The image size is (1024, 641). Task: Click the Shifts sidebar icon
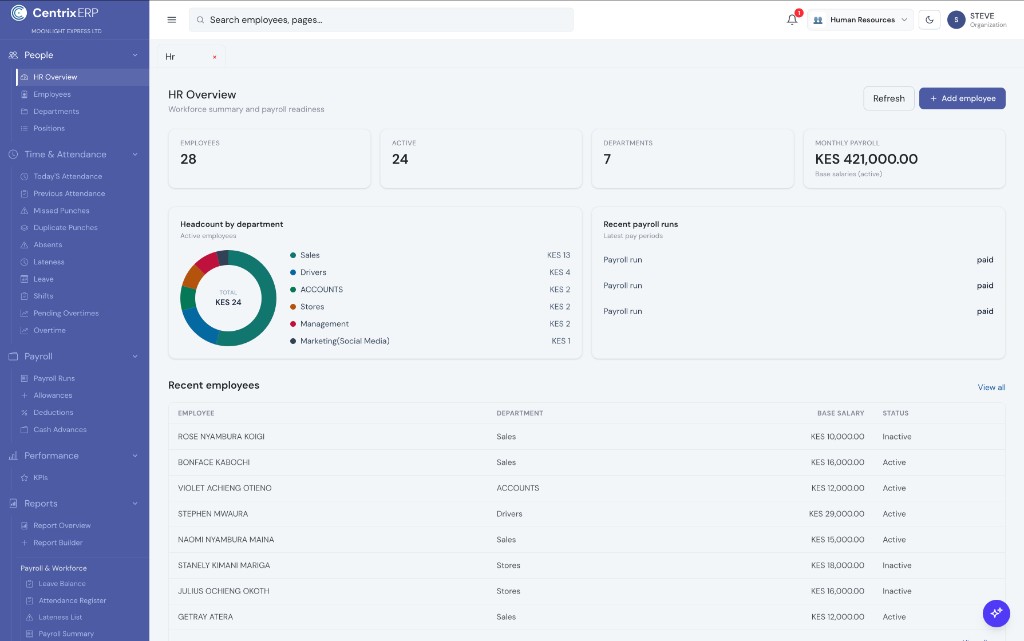pyautogui.click(x=24, y=296)
